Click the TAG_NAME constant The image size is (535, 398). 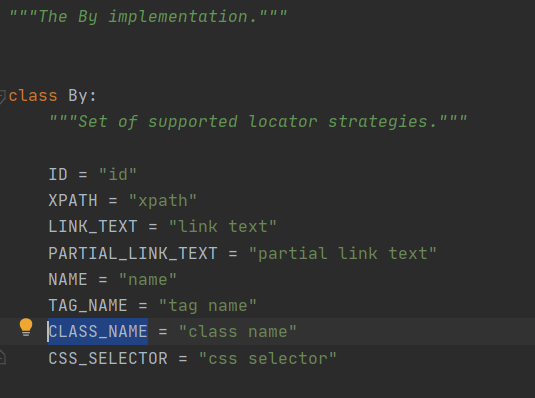coord(88,305)
